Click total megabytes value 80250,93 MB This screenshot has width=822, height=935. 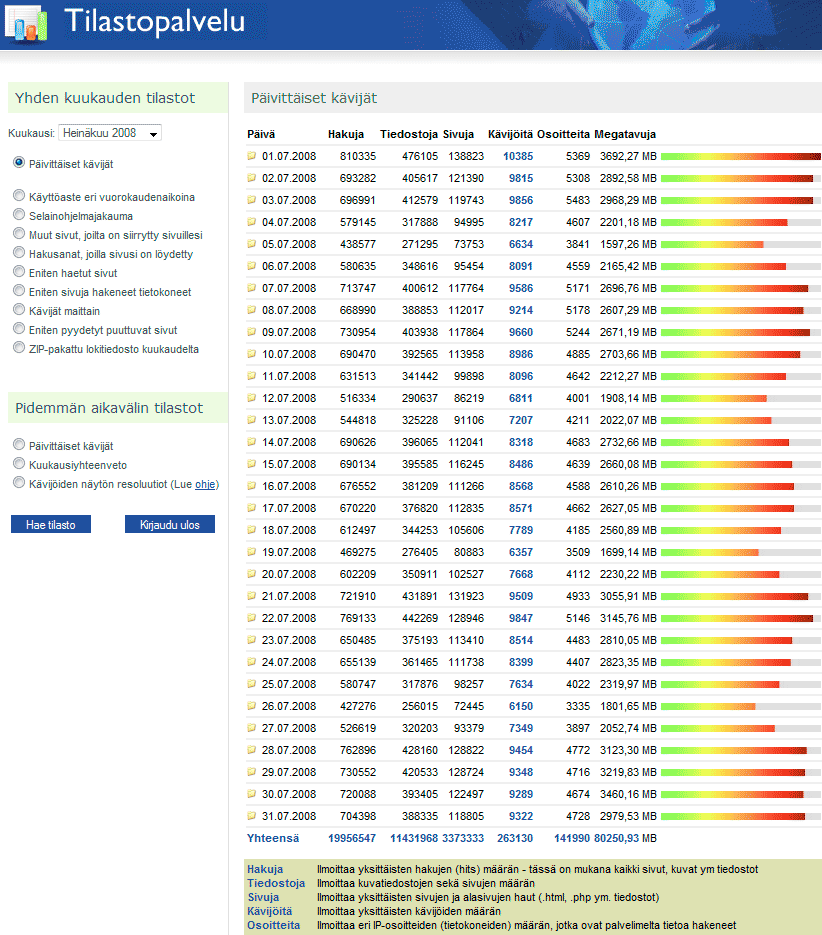click(625, 838)
